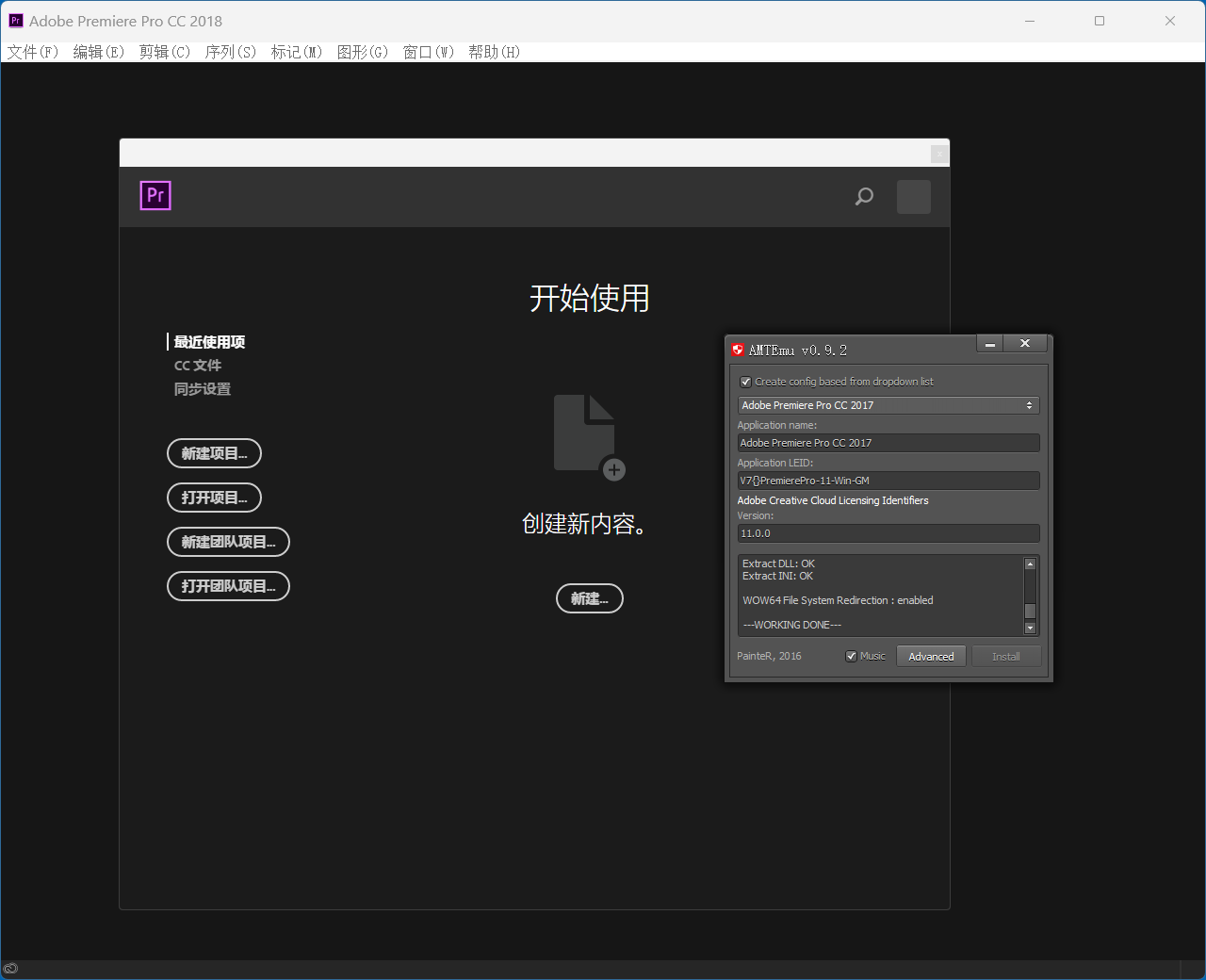1206x980 pixels.
Task: Click the Install button in AMTEmu
Action: 1006,657
